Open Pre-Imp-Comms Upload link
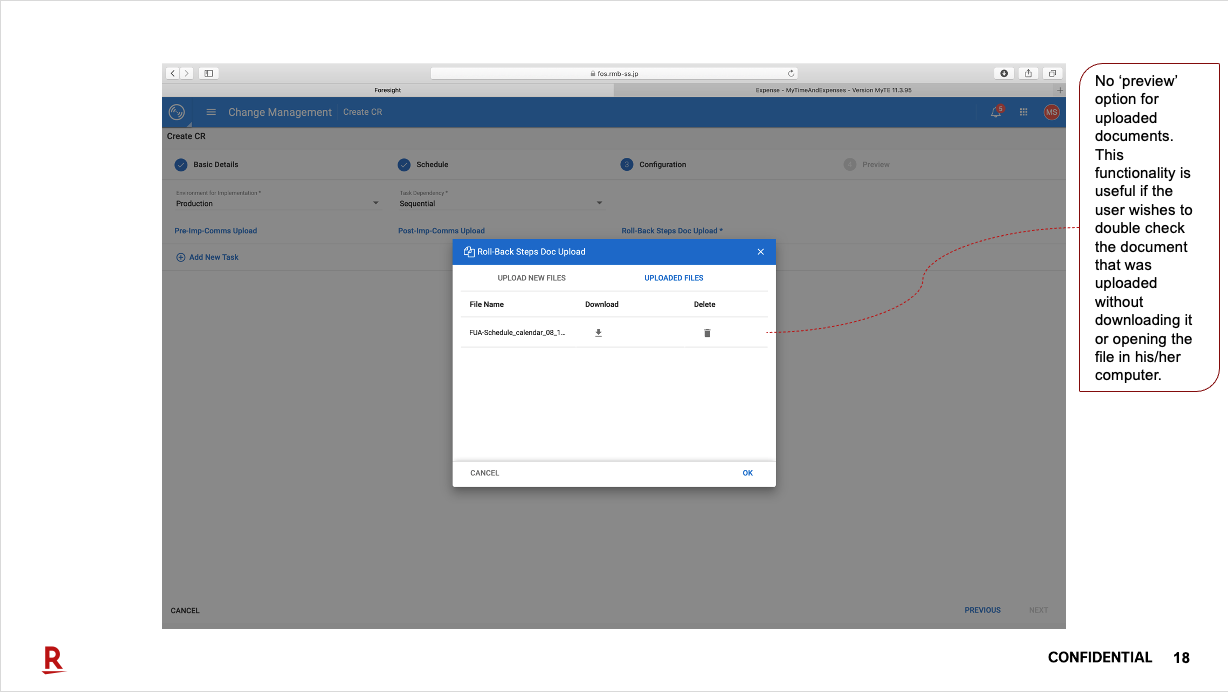Screen dimensions: 1228x692 (216, 231)
